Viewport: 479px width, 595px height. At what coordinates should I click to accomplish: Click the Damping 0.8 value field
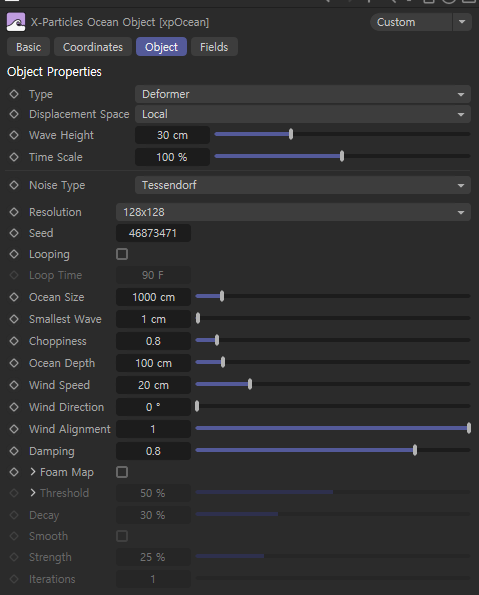153,451
